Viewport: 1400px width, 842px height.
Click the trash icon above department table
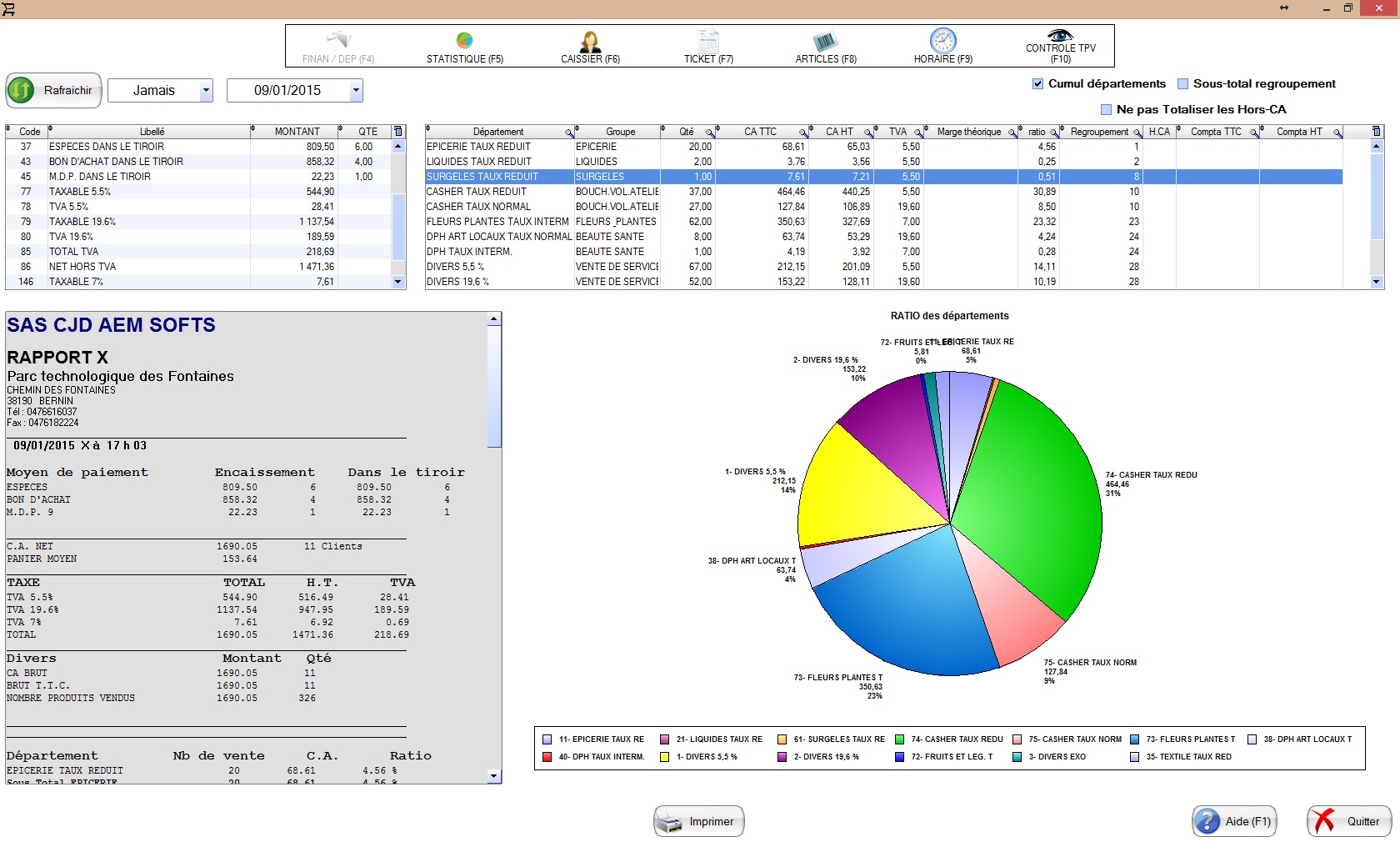pyautogui.click(x=1376, y=132)
